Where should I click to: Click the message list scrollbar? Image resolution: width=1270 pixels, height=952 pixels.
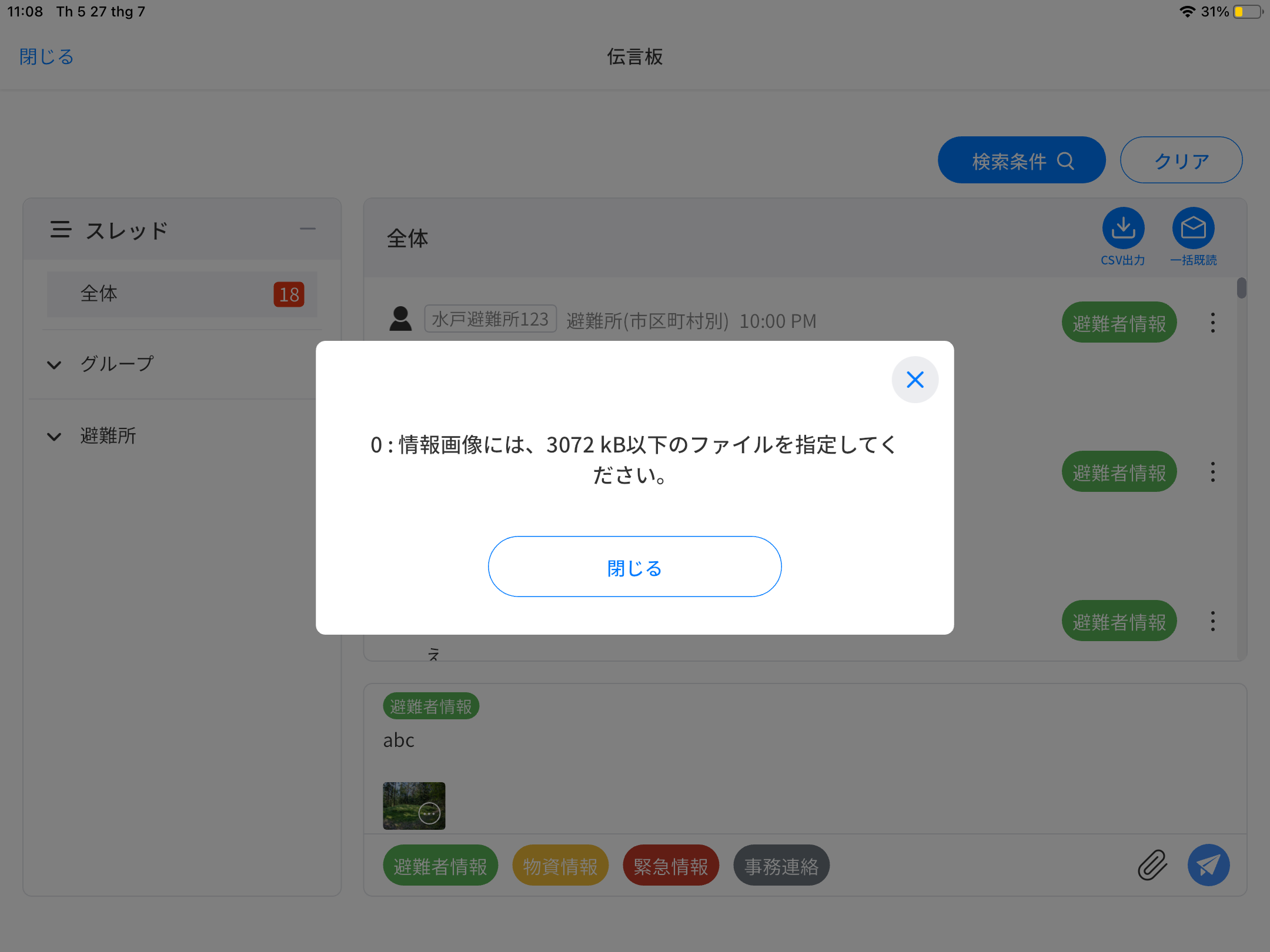(x=1241, y=289)
